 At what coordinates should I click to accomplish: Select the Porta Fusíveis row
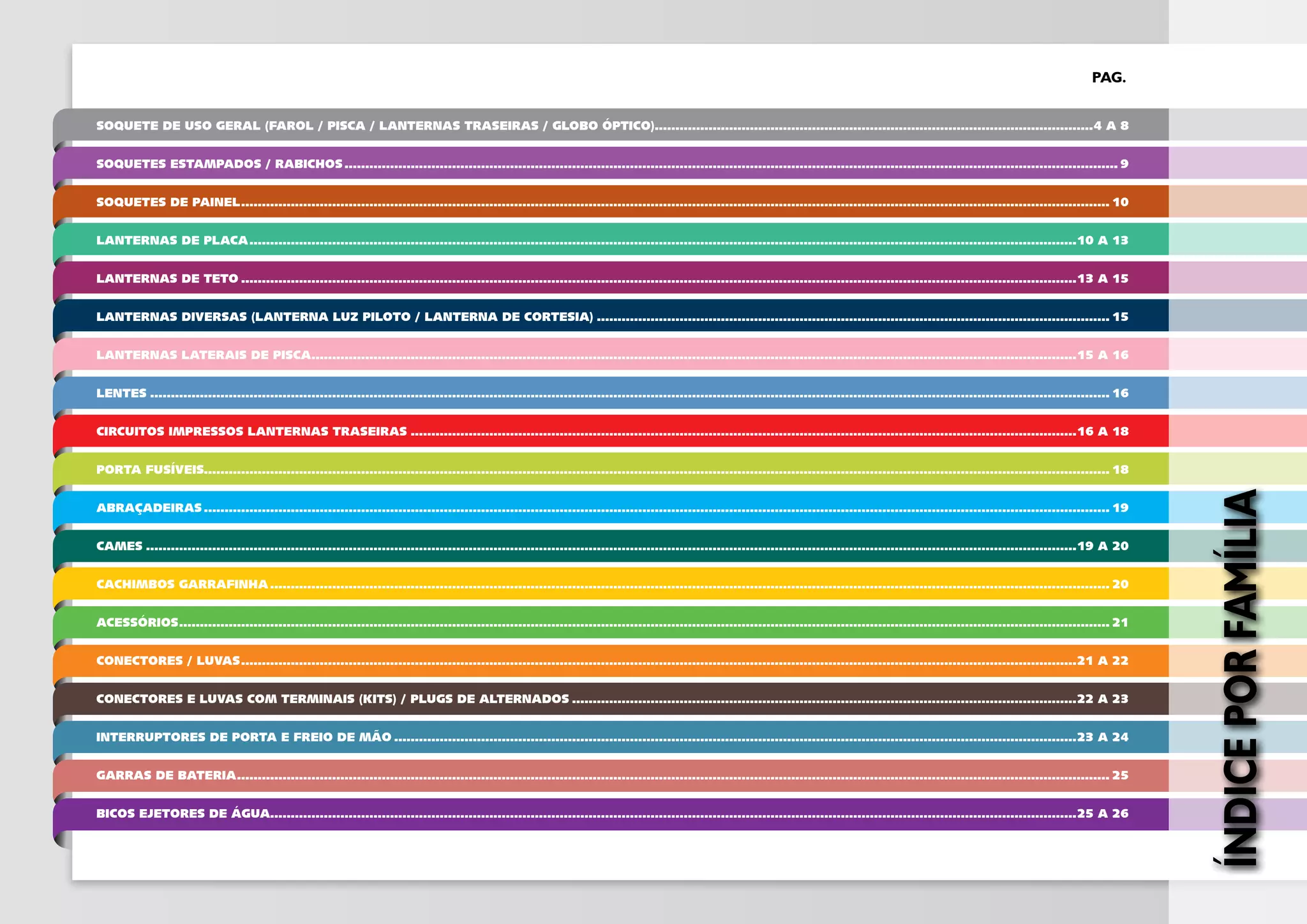[x=150, y=470]
